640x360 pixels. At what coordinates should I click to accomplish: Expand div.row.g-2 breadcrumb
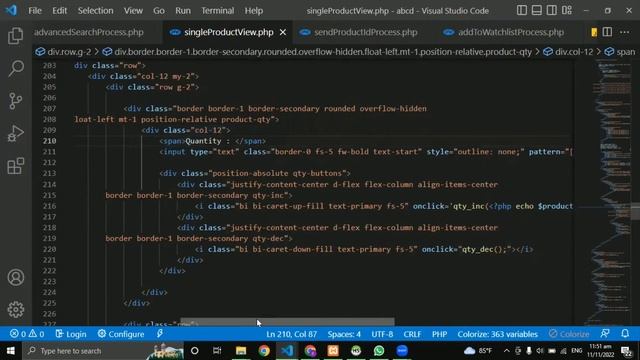64,52
